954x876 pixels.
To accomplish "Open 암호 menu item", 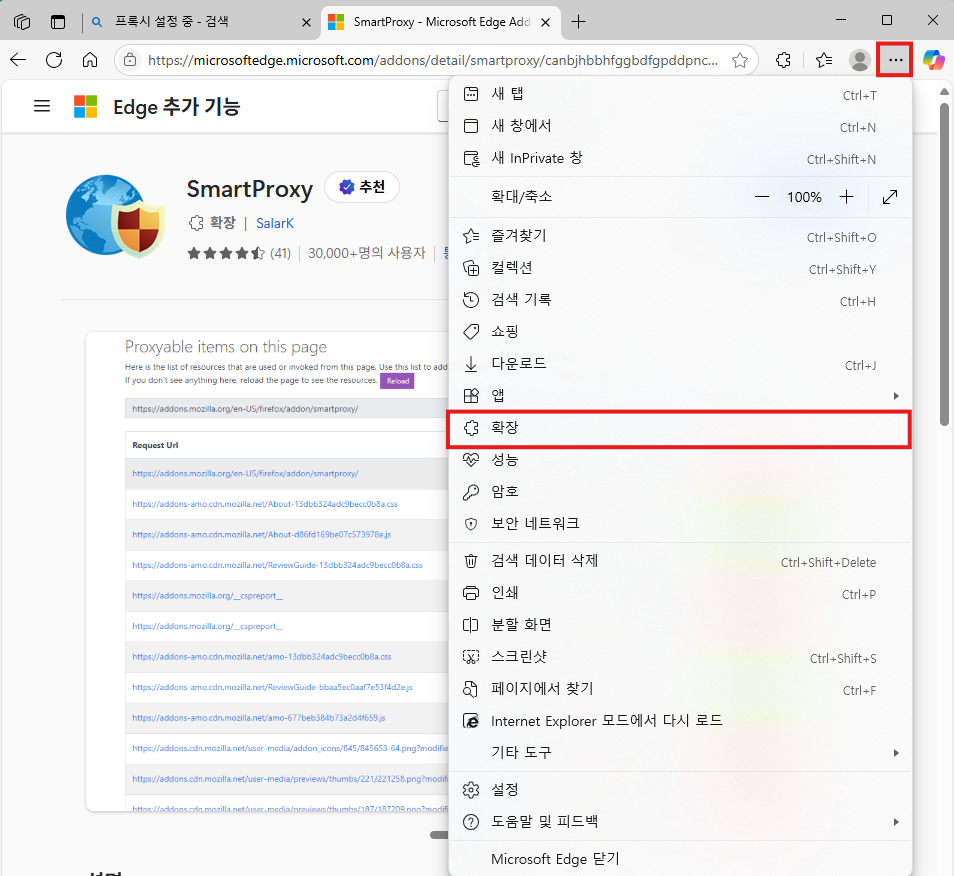I will [680, 492].
